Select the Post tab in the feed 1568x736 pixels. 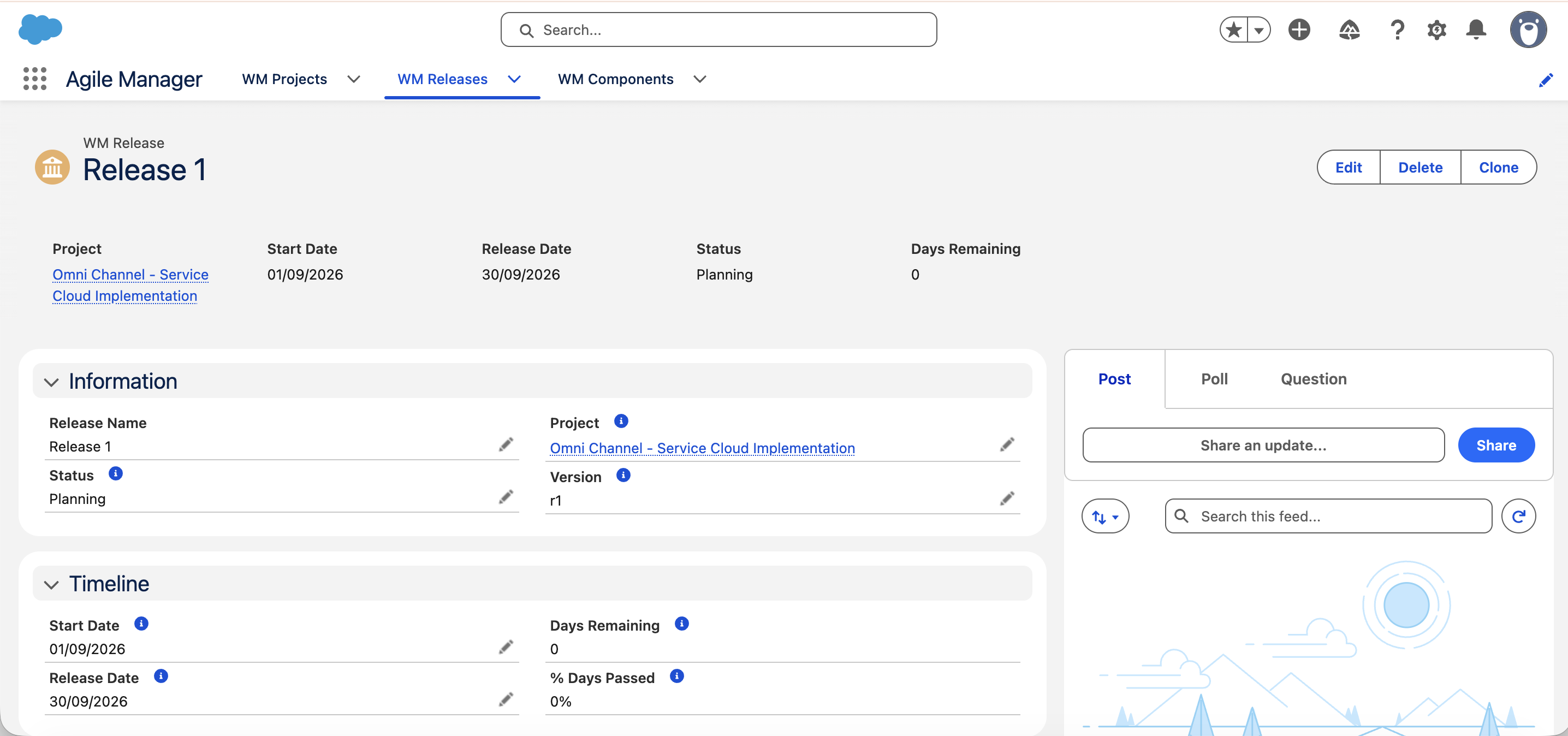(x=1114, y=379)
